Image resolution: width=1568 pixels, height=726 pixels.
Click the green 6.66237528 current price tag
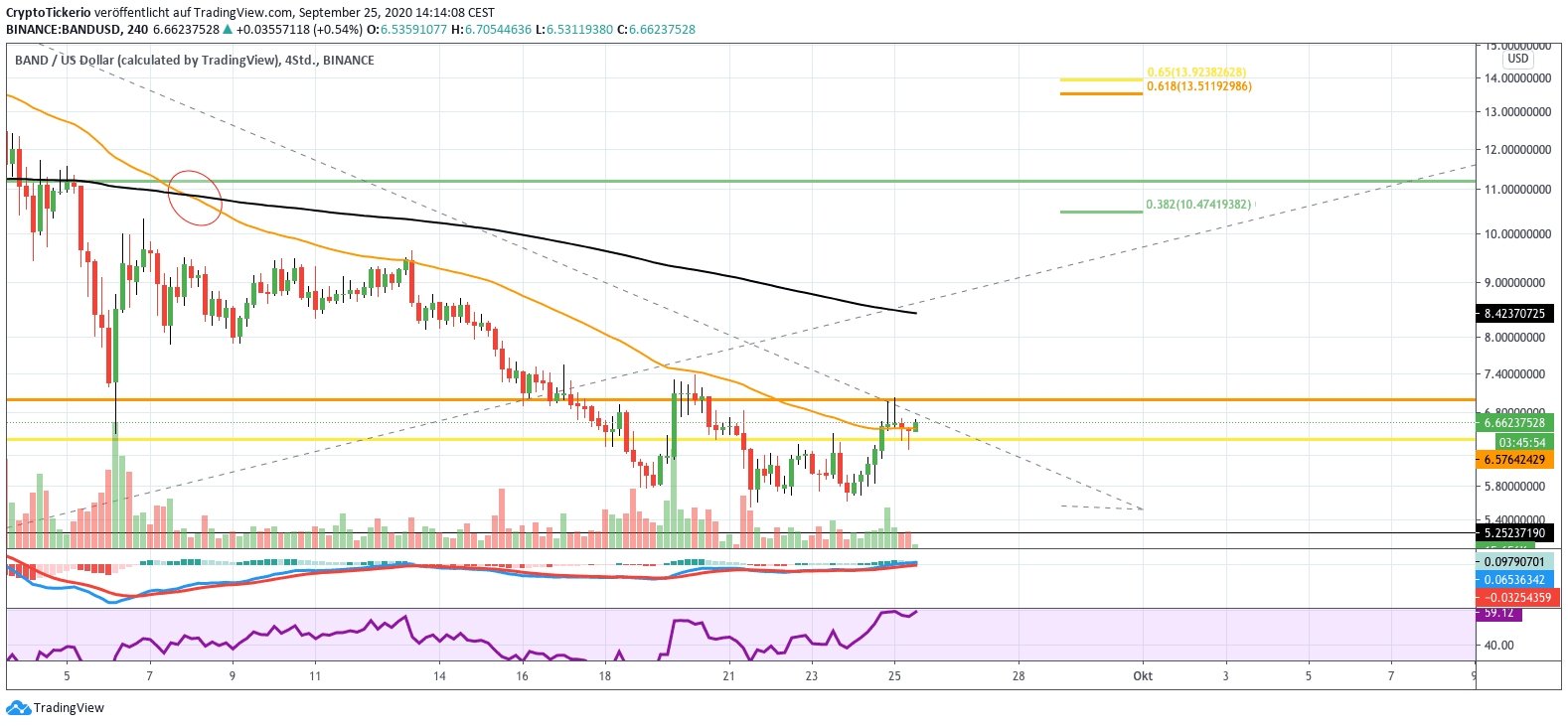point(1514,423)
